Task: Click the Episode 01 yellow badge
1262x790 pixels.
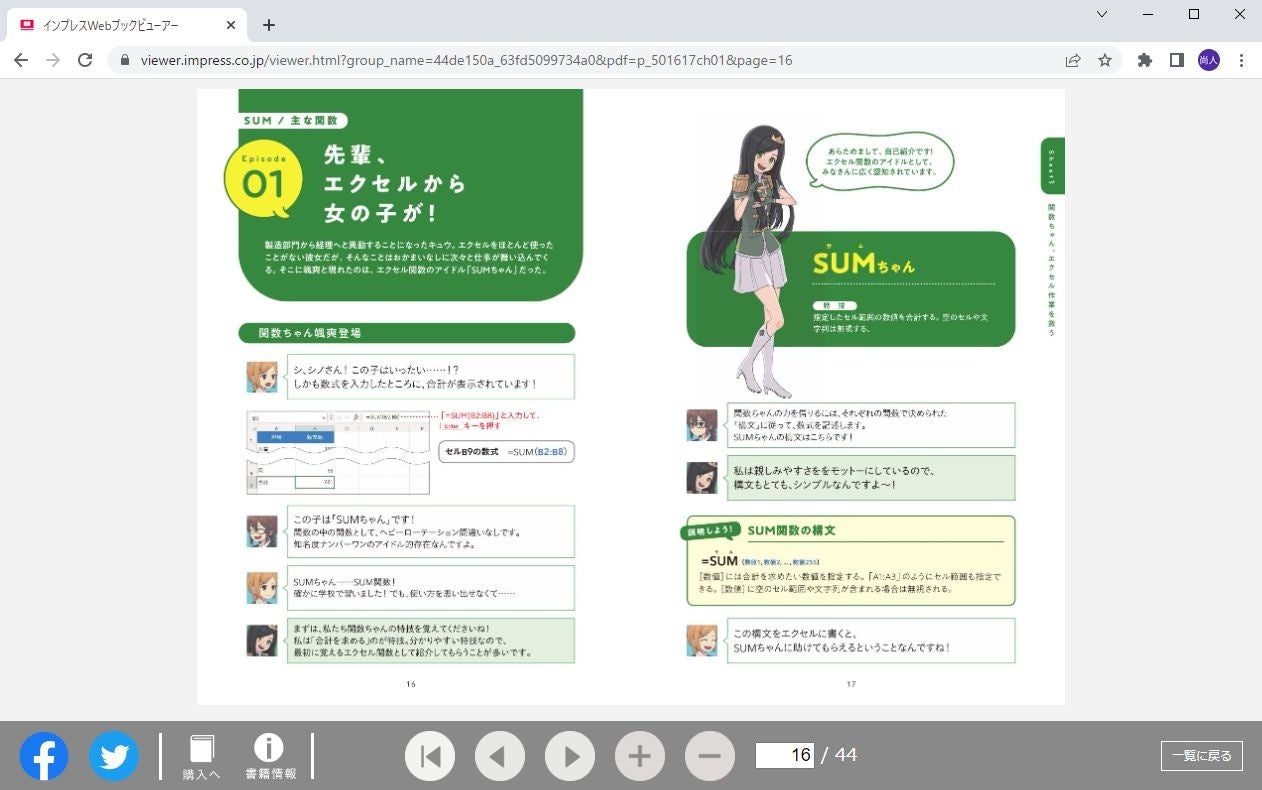Action: (262, 178)
